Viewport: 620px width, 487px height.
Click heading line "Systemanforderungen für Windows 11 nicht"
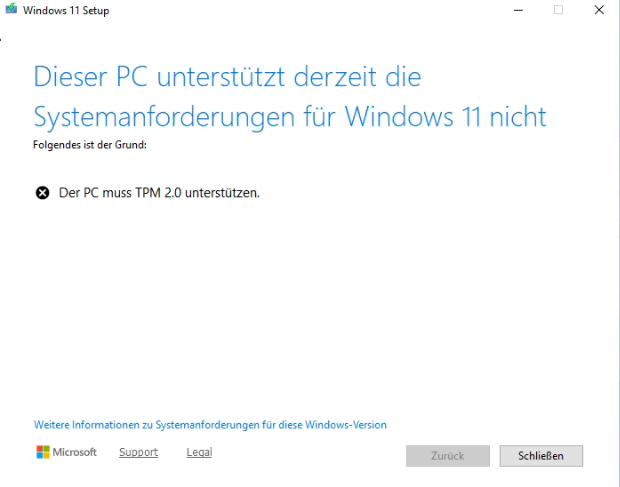pyautogui.click(x=290, y=116)
